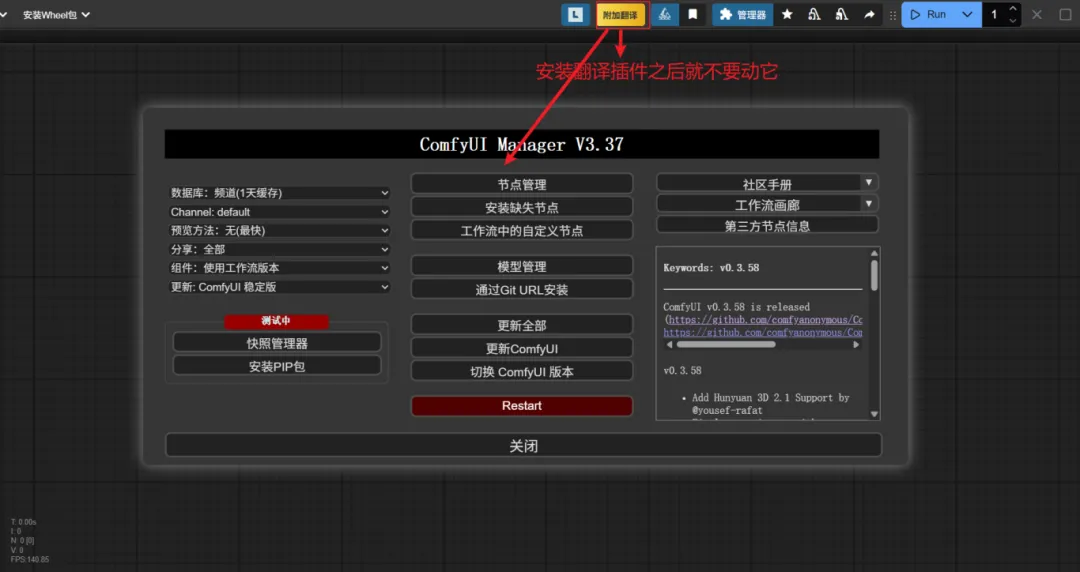
Task: Open 节点管理 node manager
Action: 521,184
